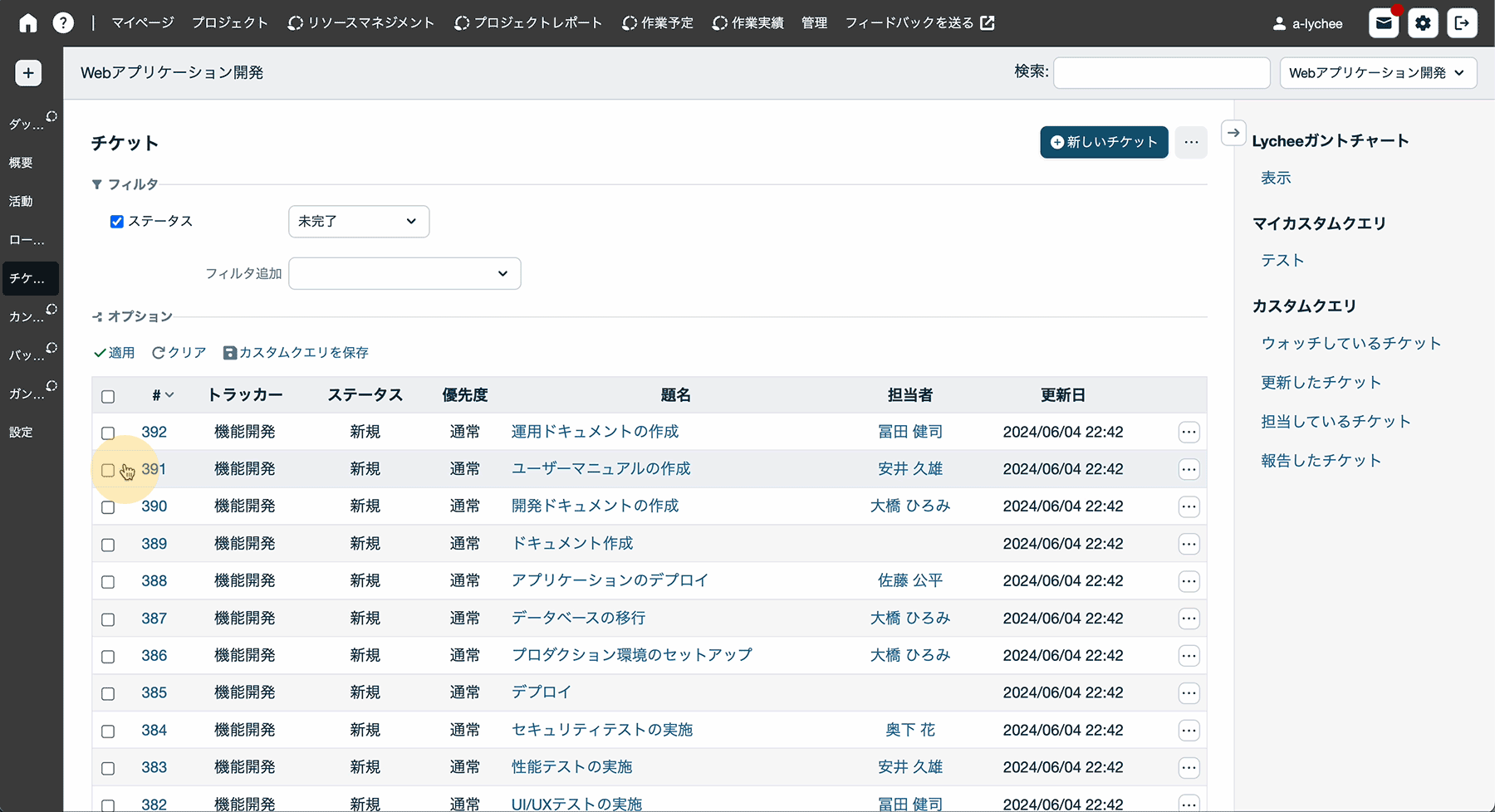Click the 検索 search input field

tap(1161, 73)
